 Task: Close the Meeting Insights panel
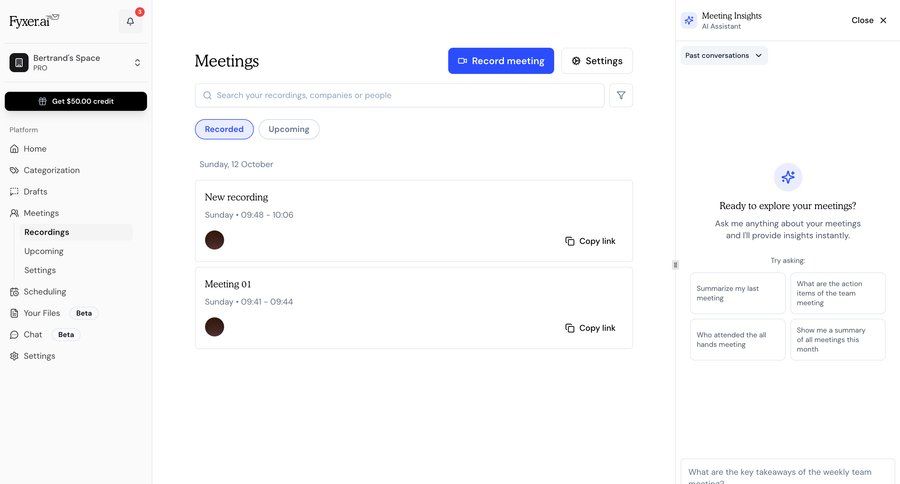[869, 20]
